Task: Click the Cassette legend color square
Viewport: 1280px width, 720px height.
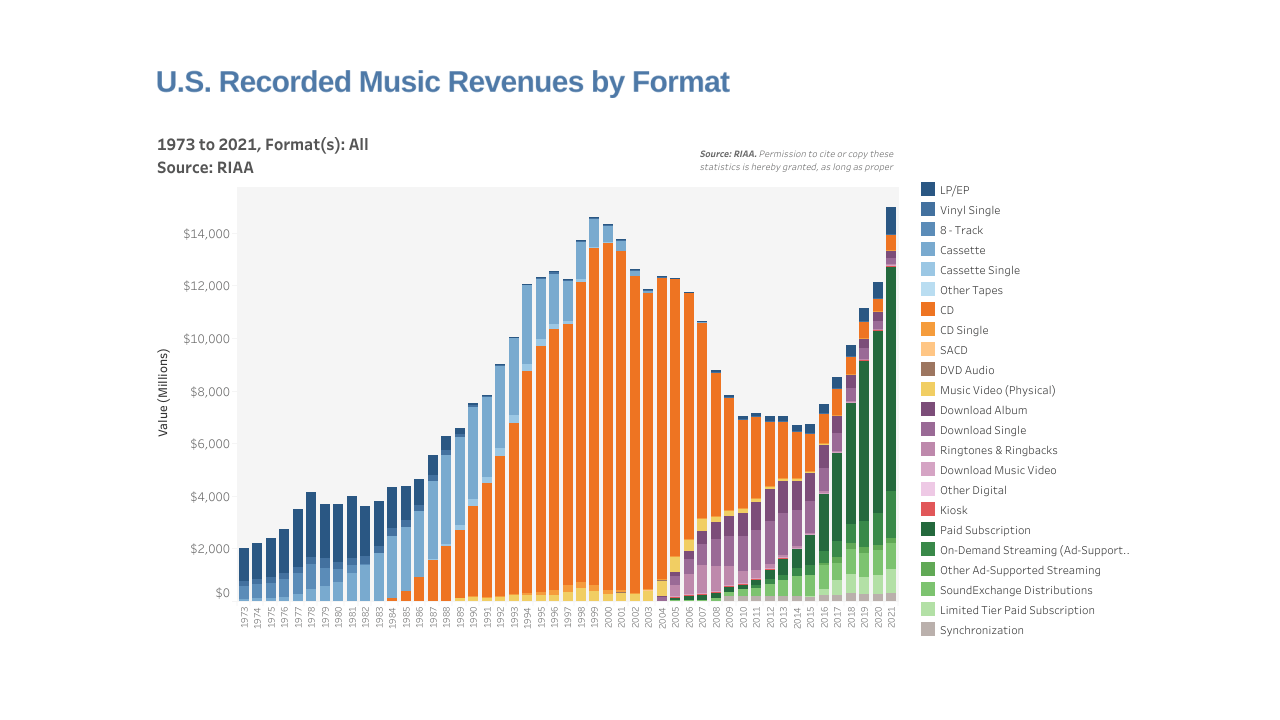Action: point(928,250)
